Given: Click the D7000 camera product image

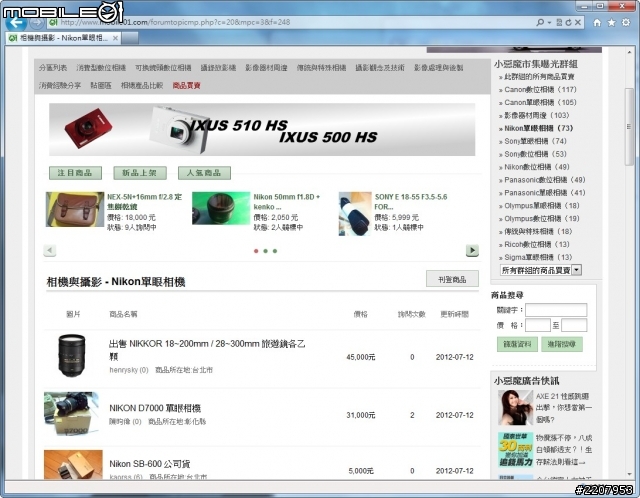Looking at the screenshot, I should pyautogui.click(x=72, y=414).
